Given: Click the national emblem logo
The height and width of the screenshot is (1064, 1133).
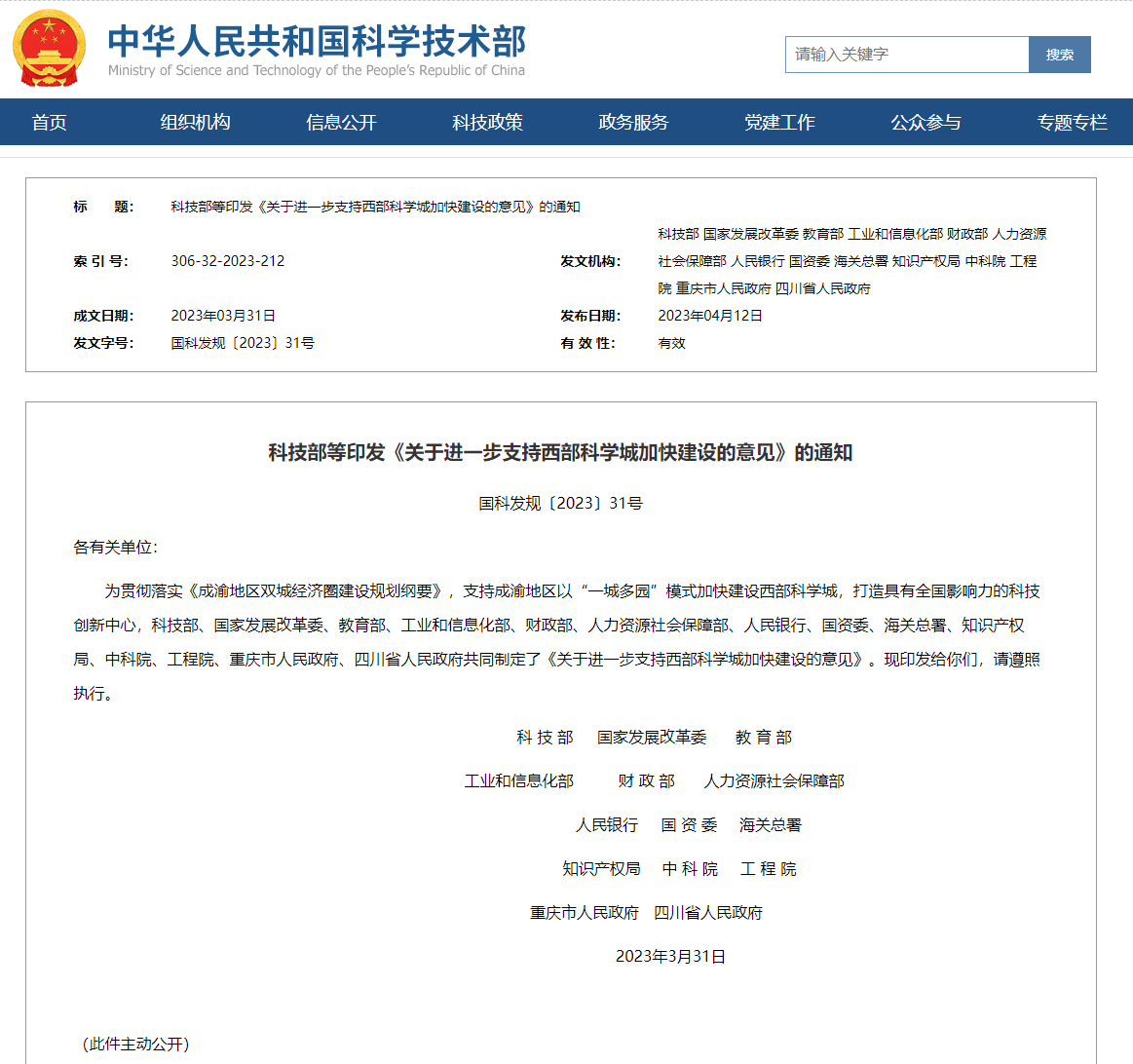Looking at the screenshot, I should (x=49, y=49).
